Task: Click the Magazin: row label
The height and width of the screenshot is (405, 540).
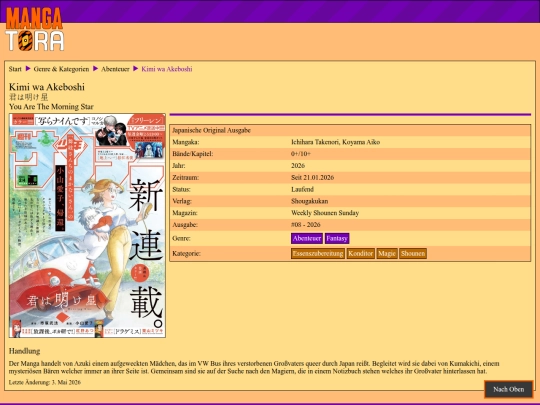Action: pyautogui.click(x=185, y=213)
